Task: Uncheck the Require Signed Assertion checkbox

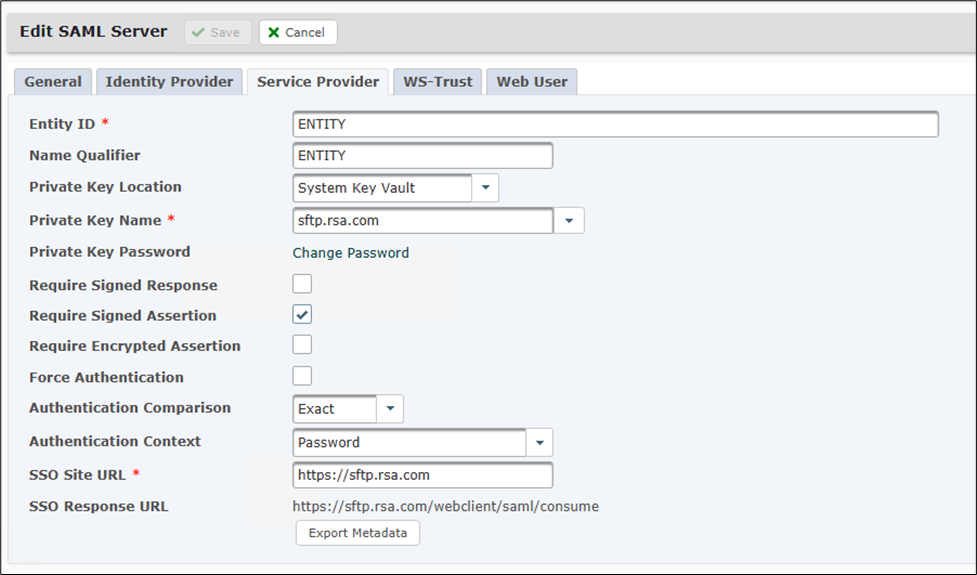Action: click(302, 315)
